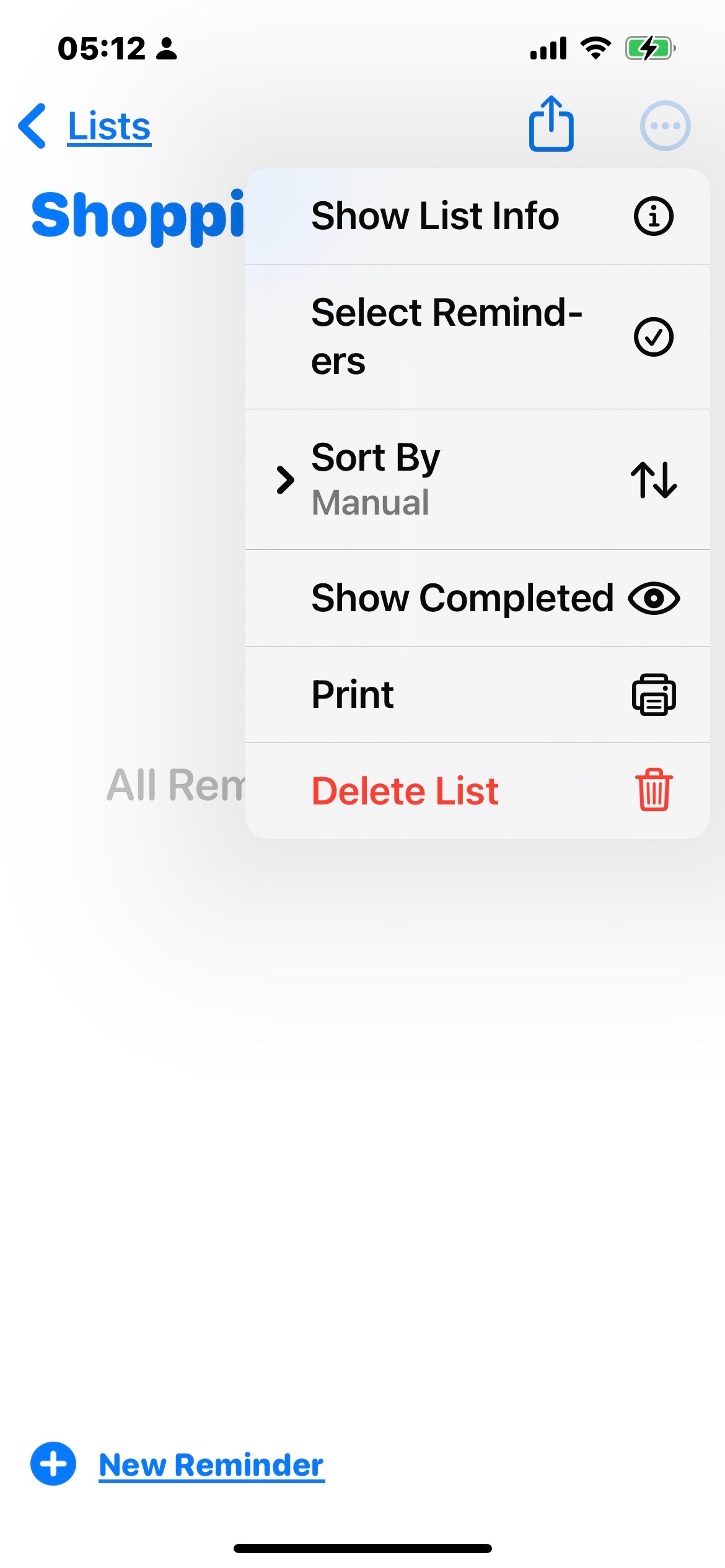Tap the Share icon at the top
Screen dimensions: 725x1568
pos(551,124)
